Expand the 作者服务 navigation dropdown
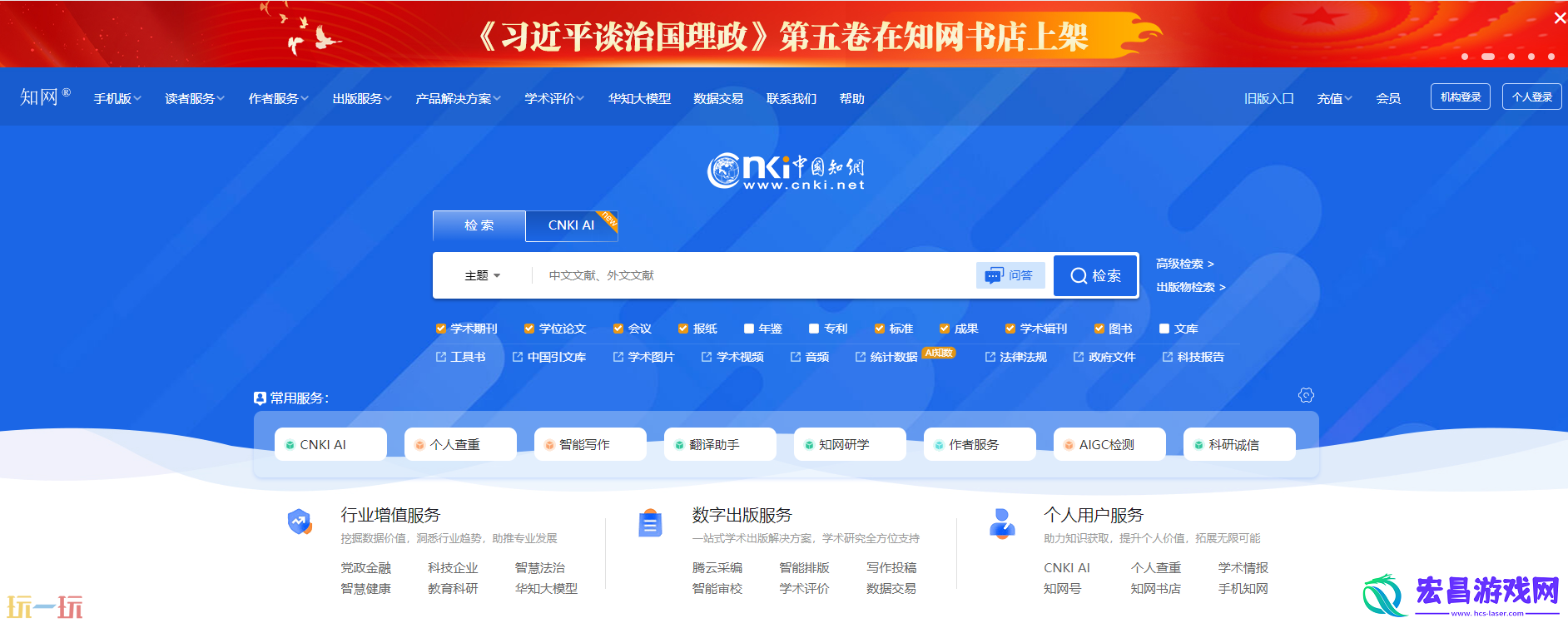The height and width of the screenshot is (623, 1568). [x=279, y=98]
